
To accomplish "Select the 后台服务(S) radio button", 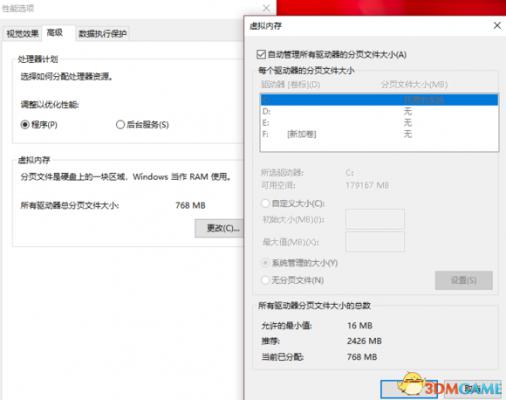I will [120, 125].
